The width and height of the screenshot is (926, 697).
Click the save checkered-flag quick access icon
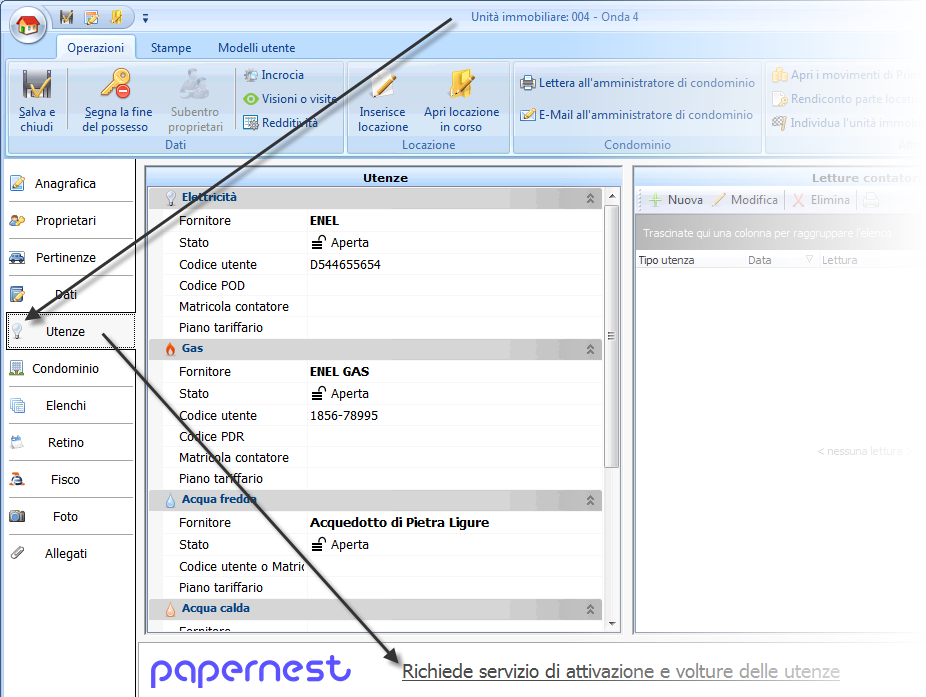tap(66, 18)
